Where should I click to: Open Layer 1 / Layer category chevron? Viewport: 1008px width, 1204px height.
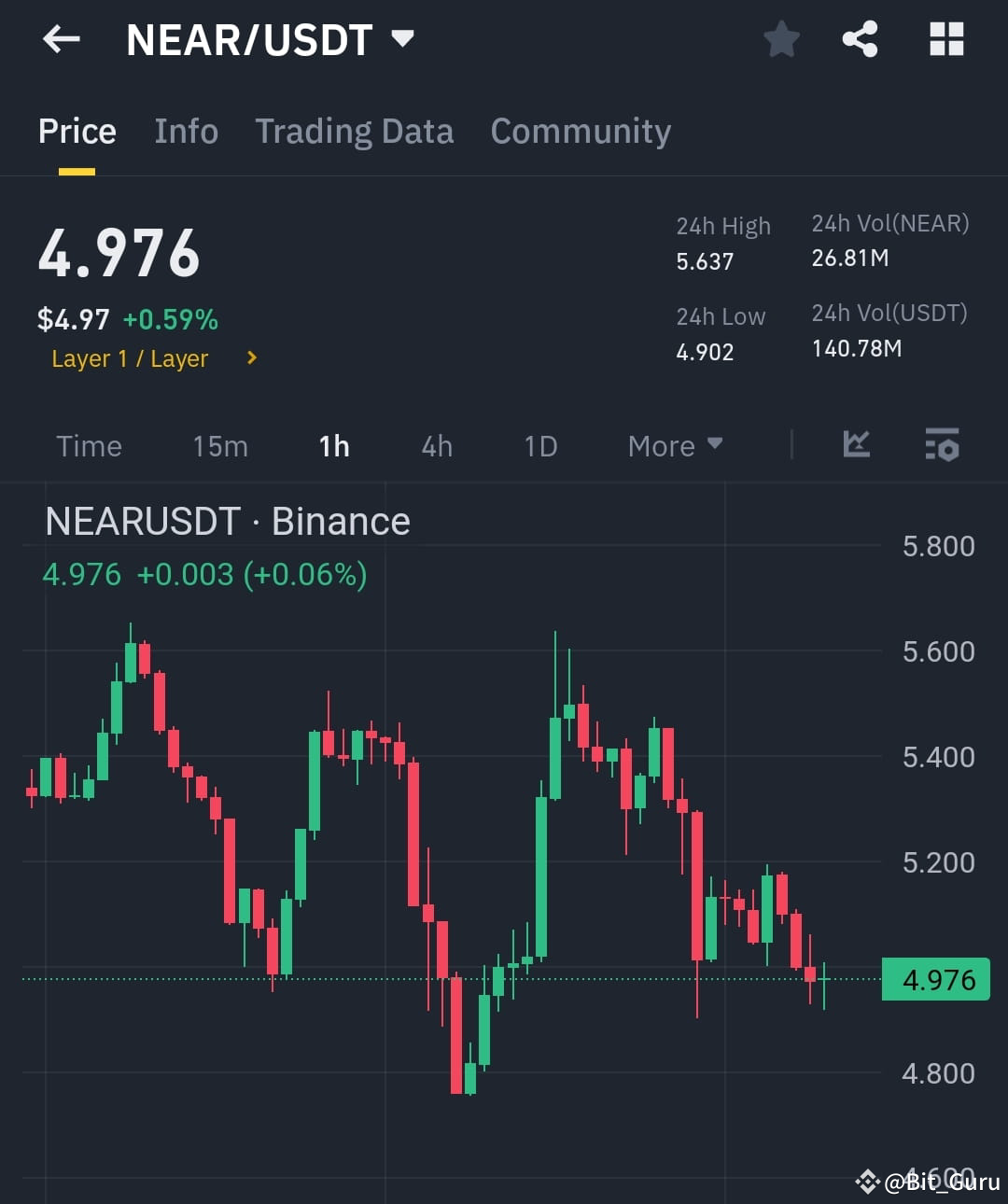click(x=250, y=357)
